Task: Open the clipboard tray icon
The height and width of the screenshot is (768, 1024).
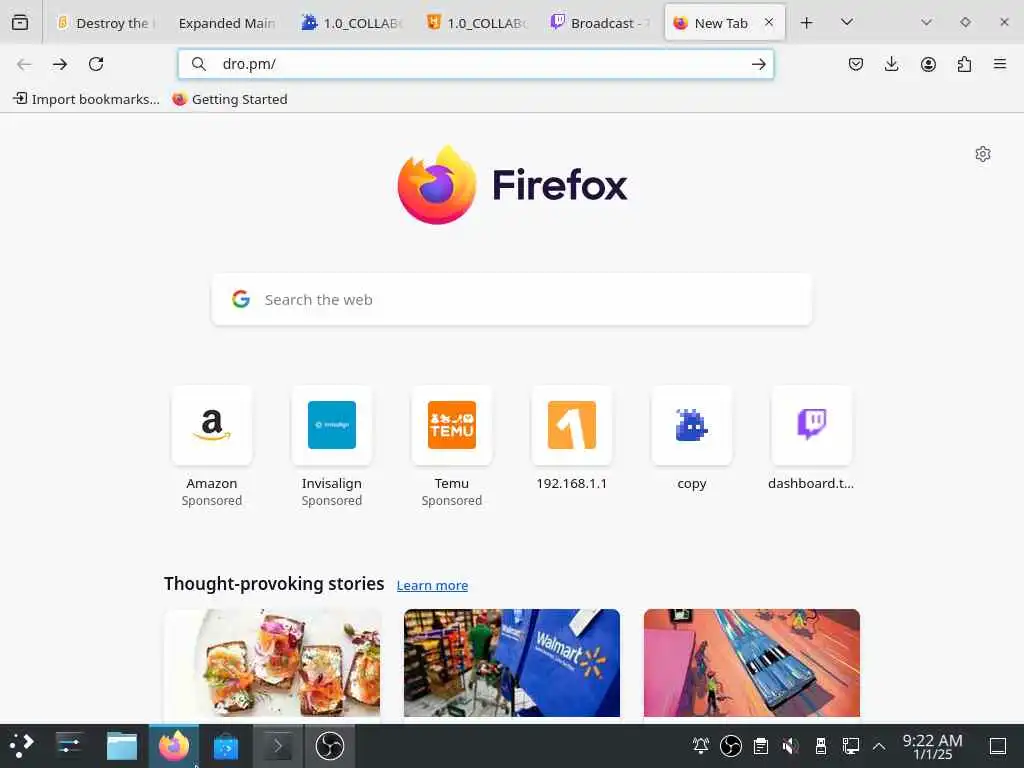Action: click(761, 746)
